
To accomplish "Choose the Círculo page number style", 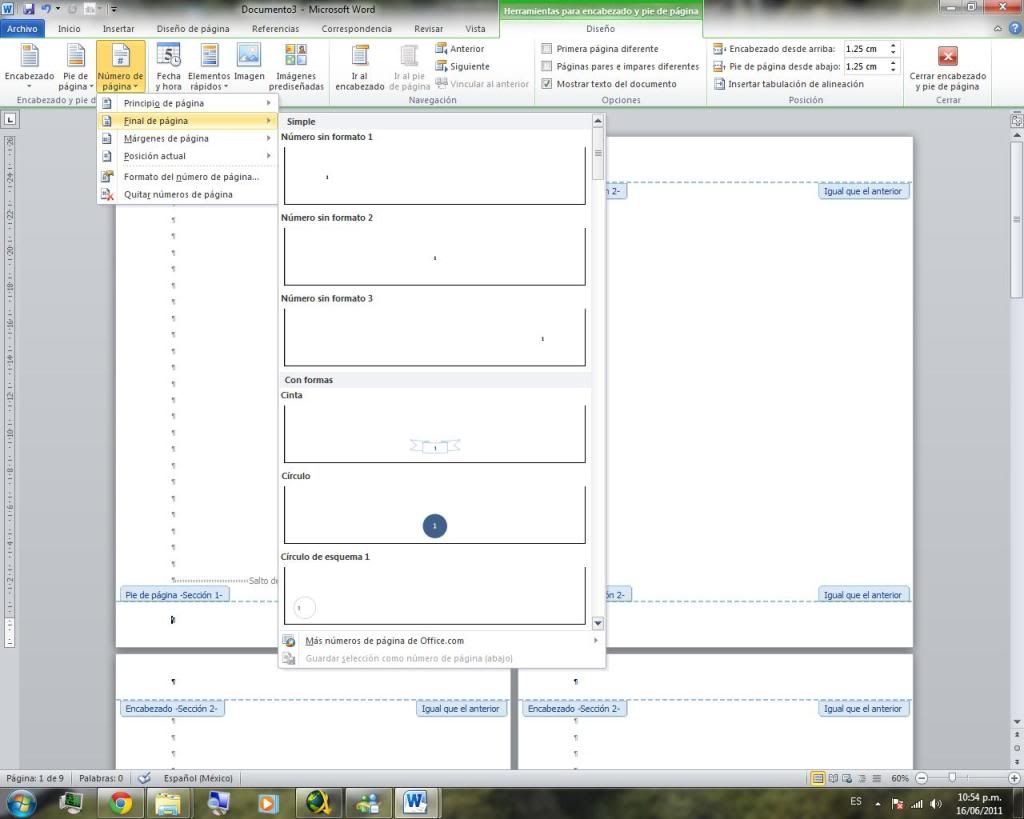I will (434, 515).
